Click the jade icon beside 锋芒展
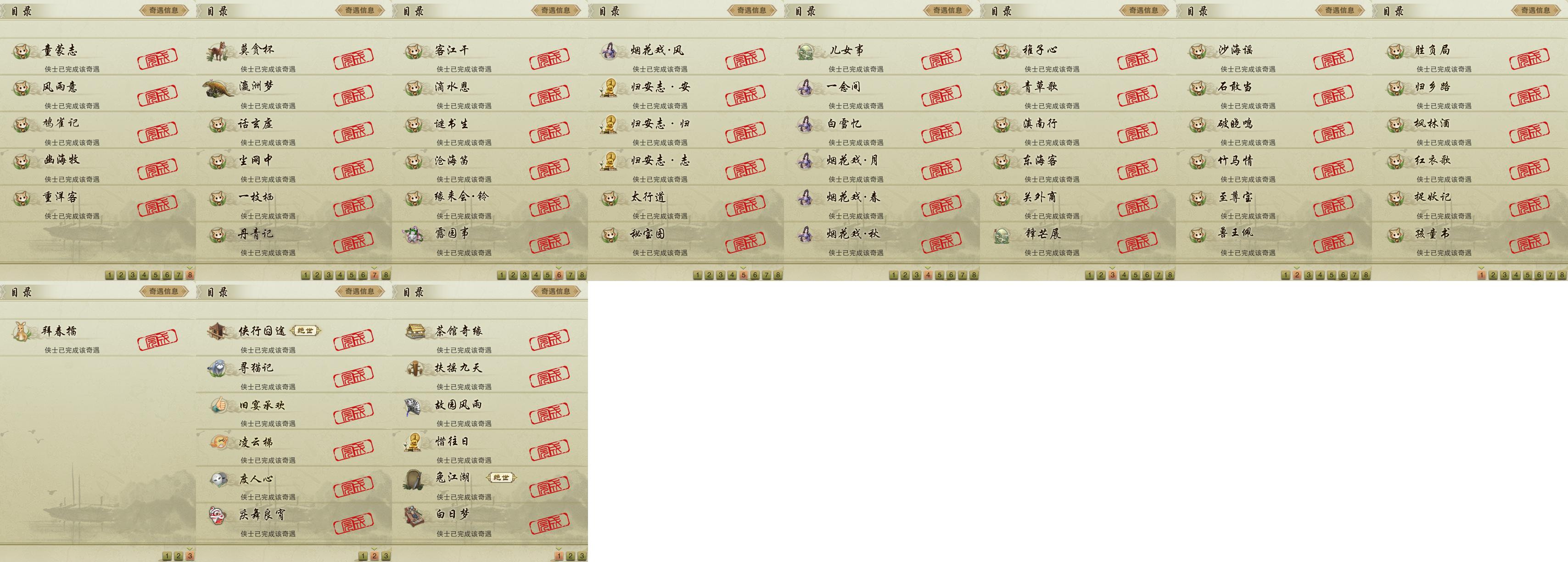This screenshot has height=562, width=1568. pos(1001,235)
